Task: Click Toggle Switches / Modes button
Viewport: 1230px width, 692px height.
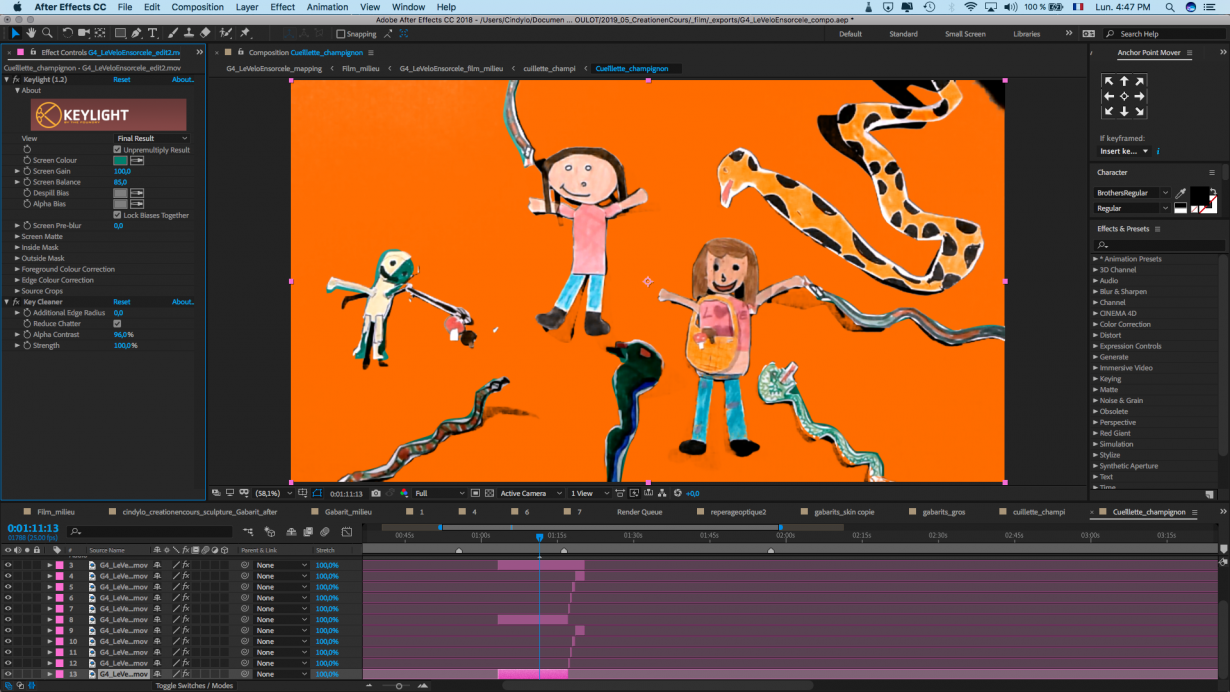Action: [x=194, y=685]
